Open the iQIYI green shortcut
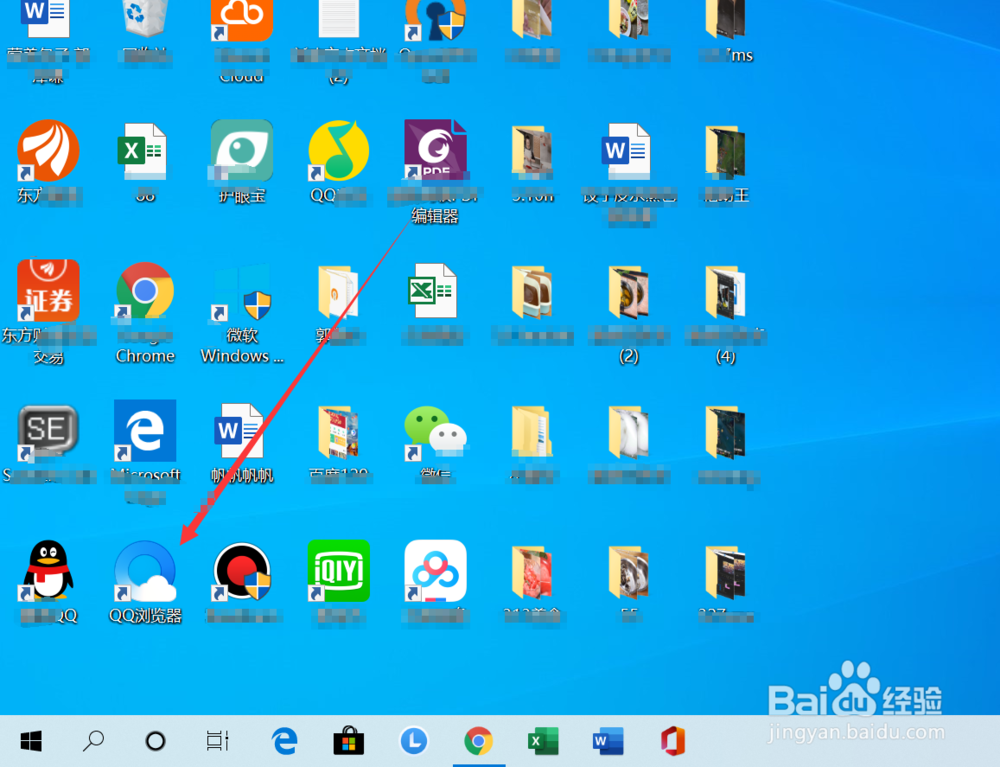Viewport: 1000px width, 767px height. point(339,571)
